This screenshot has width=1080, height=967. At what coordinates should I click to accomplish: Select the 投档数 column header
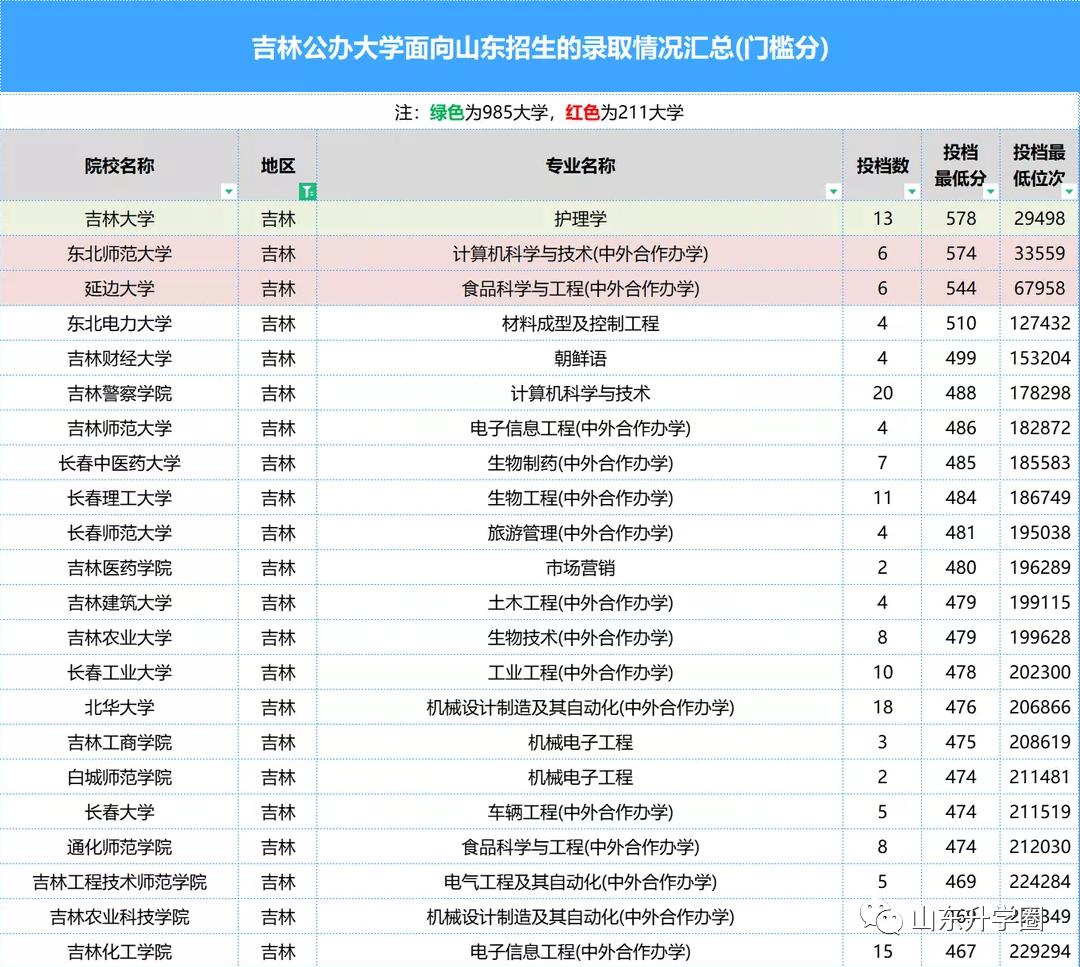[882, 166]
